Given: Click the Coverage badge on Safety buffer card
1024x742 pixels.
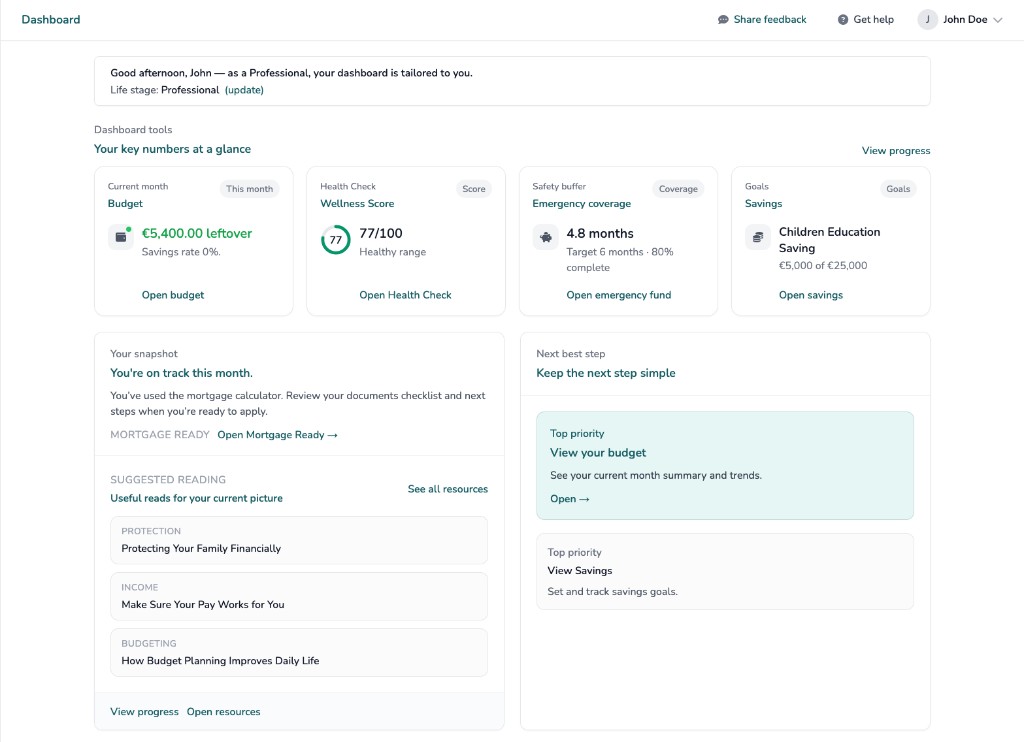Looking at the screenshot, I should click(x=679, y=188).
